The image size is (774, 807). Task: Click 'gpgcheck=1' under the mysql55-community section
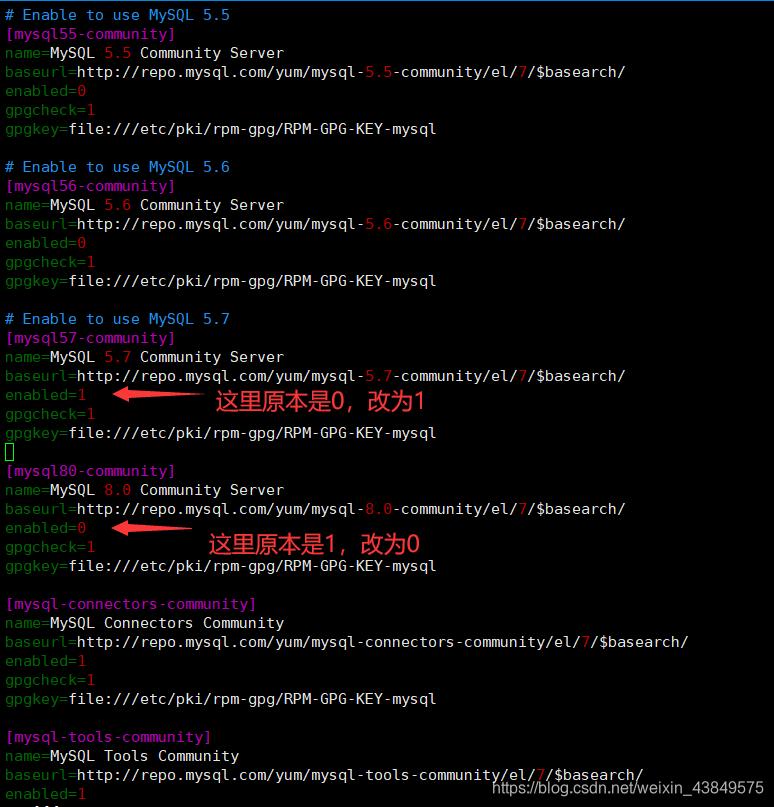50,110
